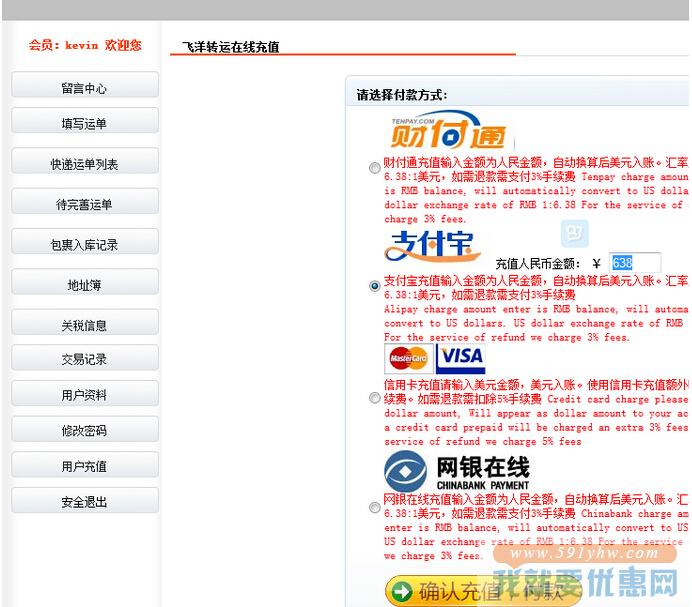This screenshot has width=692, height=607.
Task: Click the 确认充值 confirm button
Action: [483, 591]
